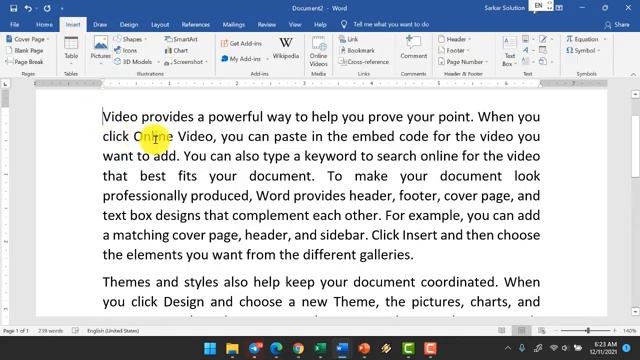This screenshot has height=360, width=640.
Task: Insert Pictures from the ribbon
Action: pos(100,51)
